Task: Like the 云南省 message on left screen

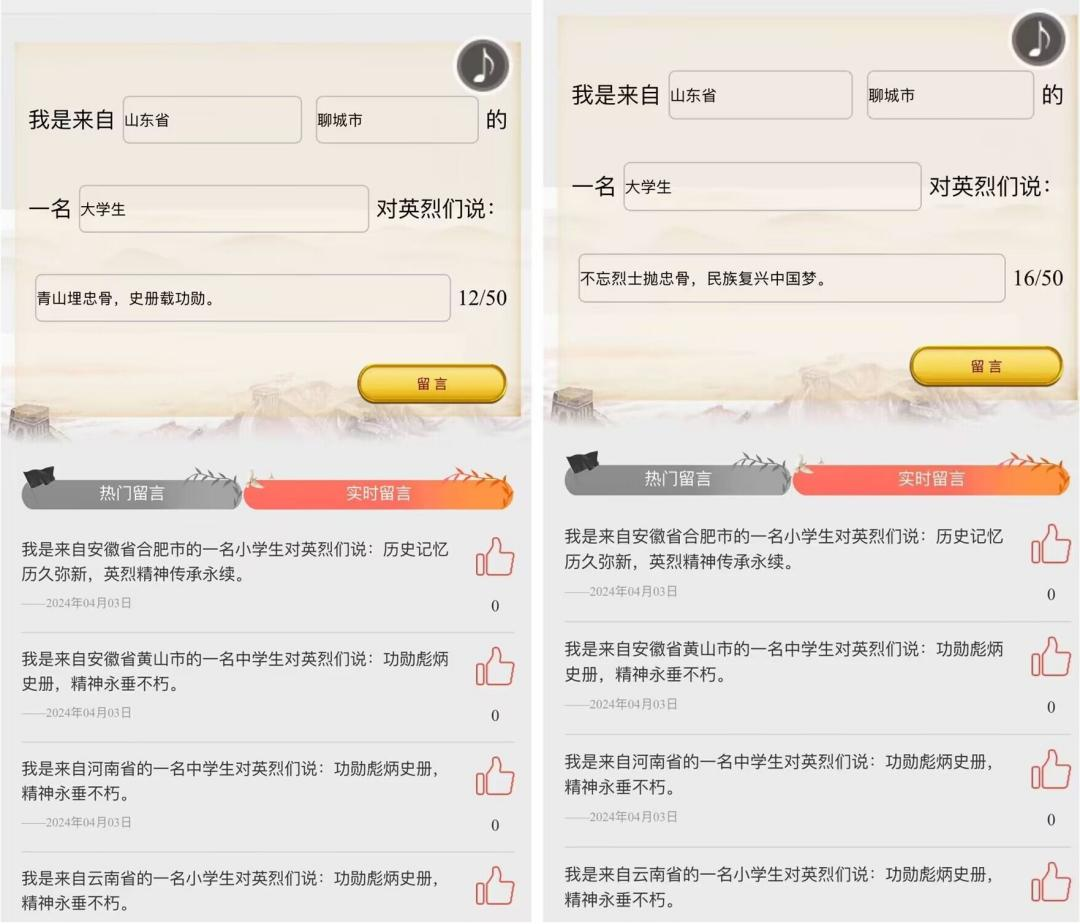Action: (x=495, y=885)
